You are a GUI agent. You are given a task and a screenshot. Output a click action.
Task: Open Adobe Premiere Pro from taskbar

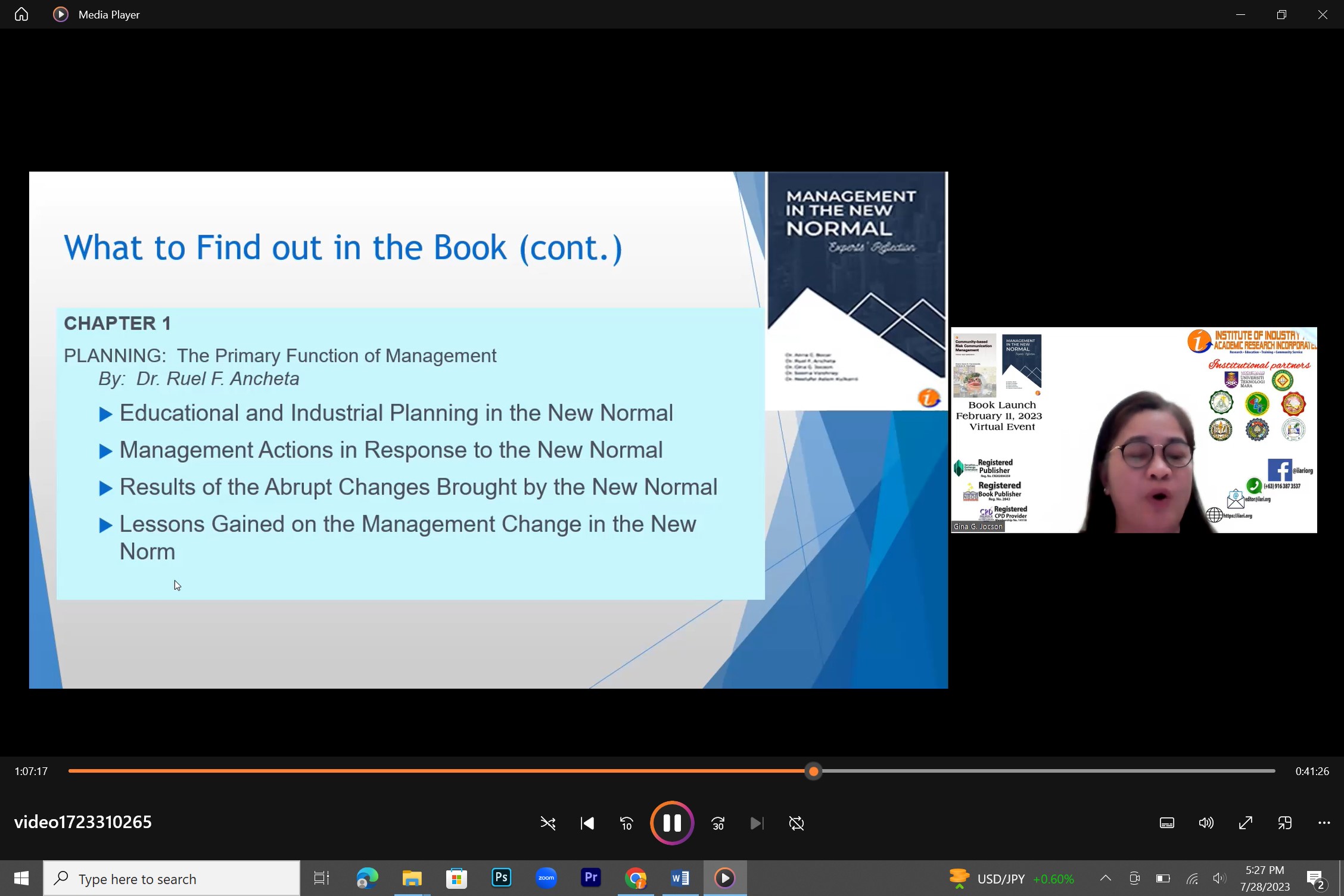[590, 878]
